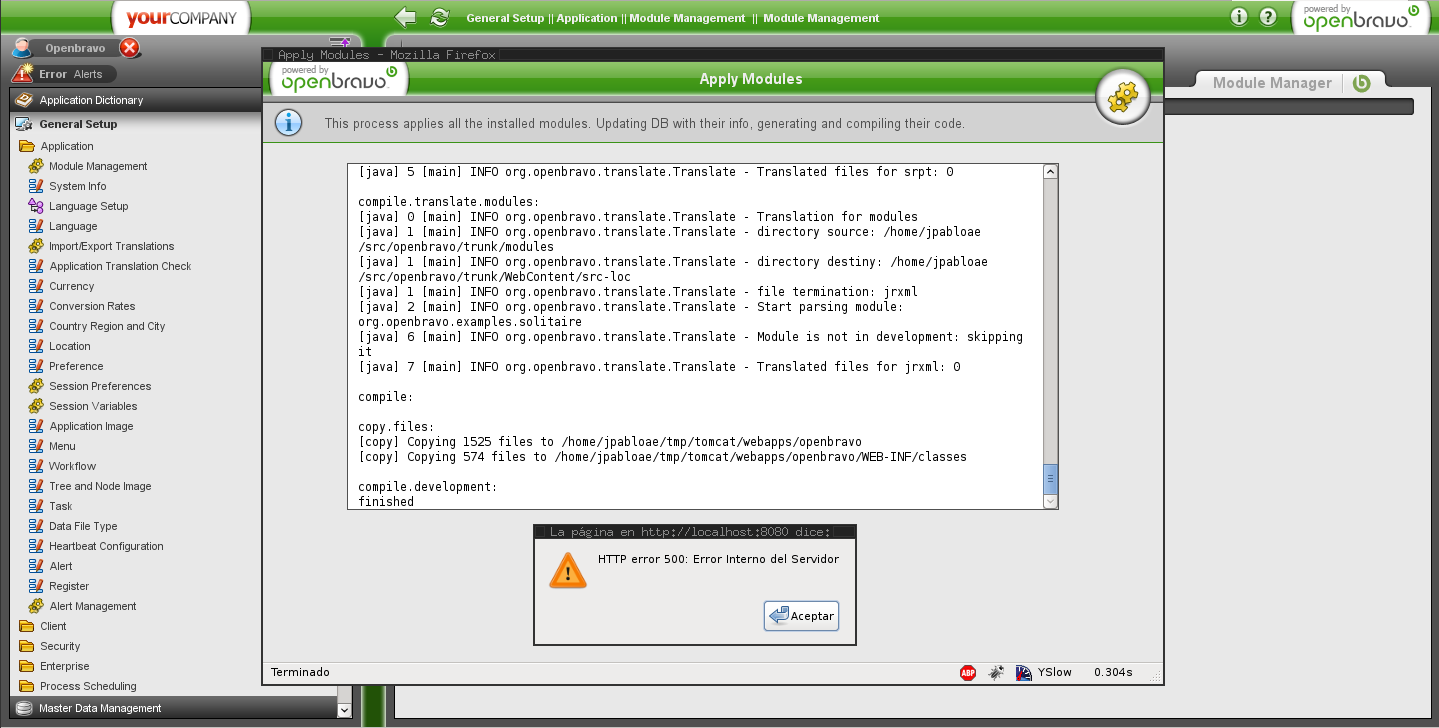The height and width of the screenshot is (728, 1439).
Task: Open Application Dictionary menu section
Action: coord(91,100)
